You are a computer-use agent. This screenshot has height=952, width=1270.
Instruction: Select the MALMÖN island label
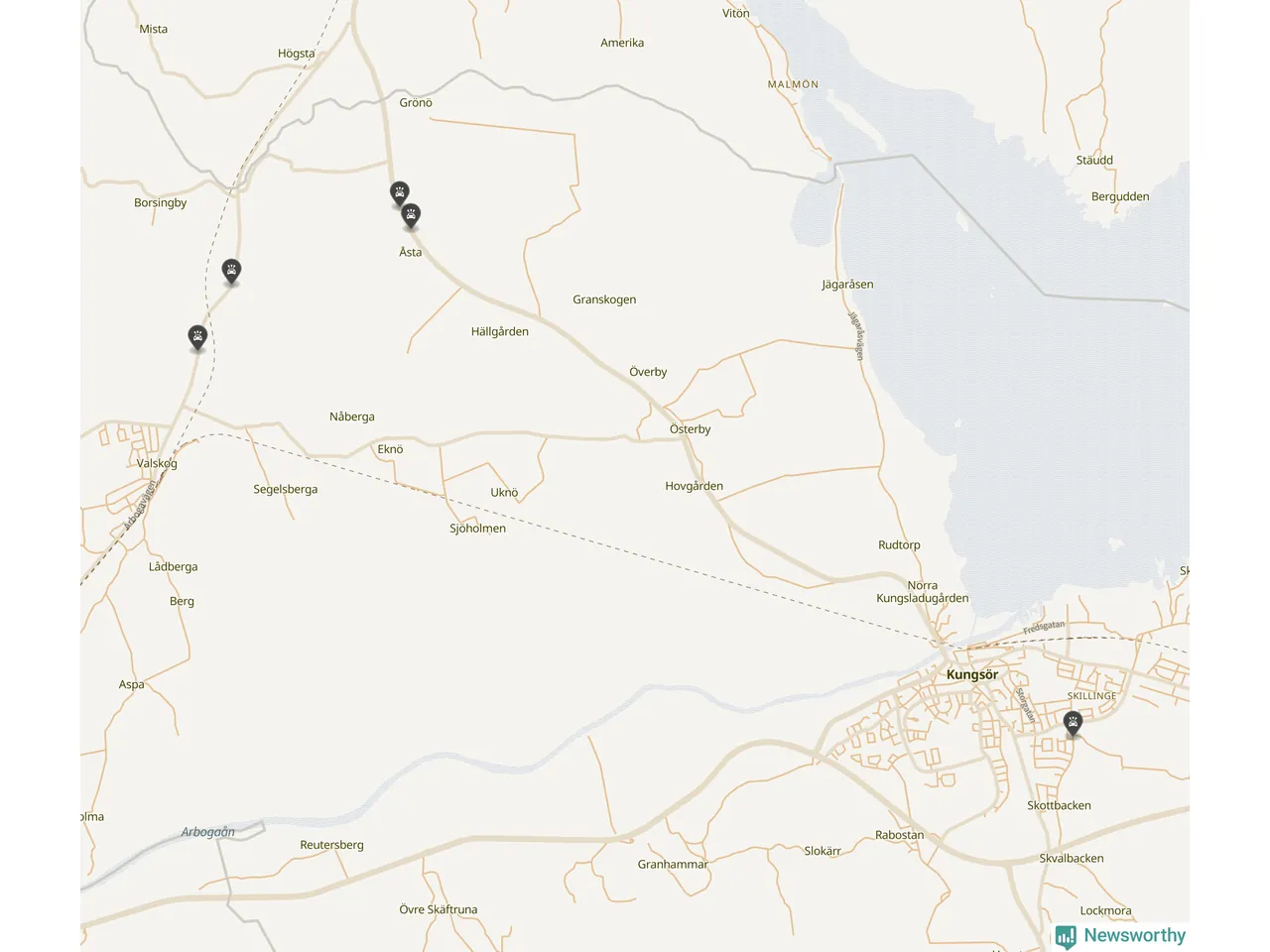(794, 84)
